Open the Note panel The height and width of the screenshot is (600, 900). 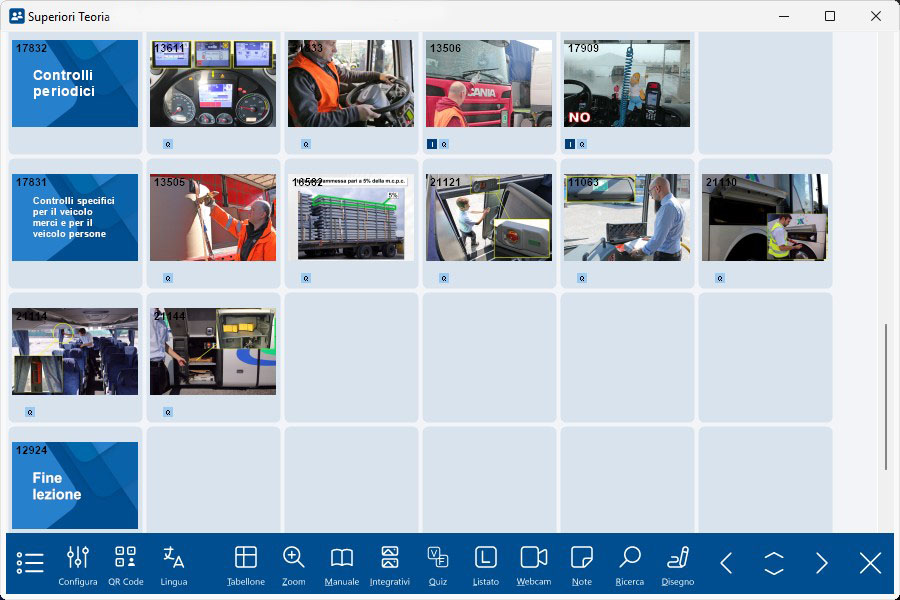point(582,563)
